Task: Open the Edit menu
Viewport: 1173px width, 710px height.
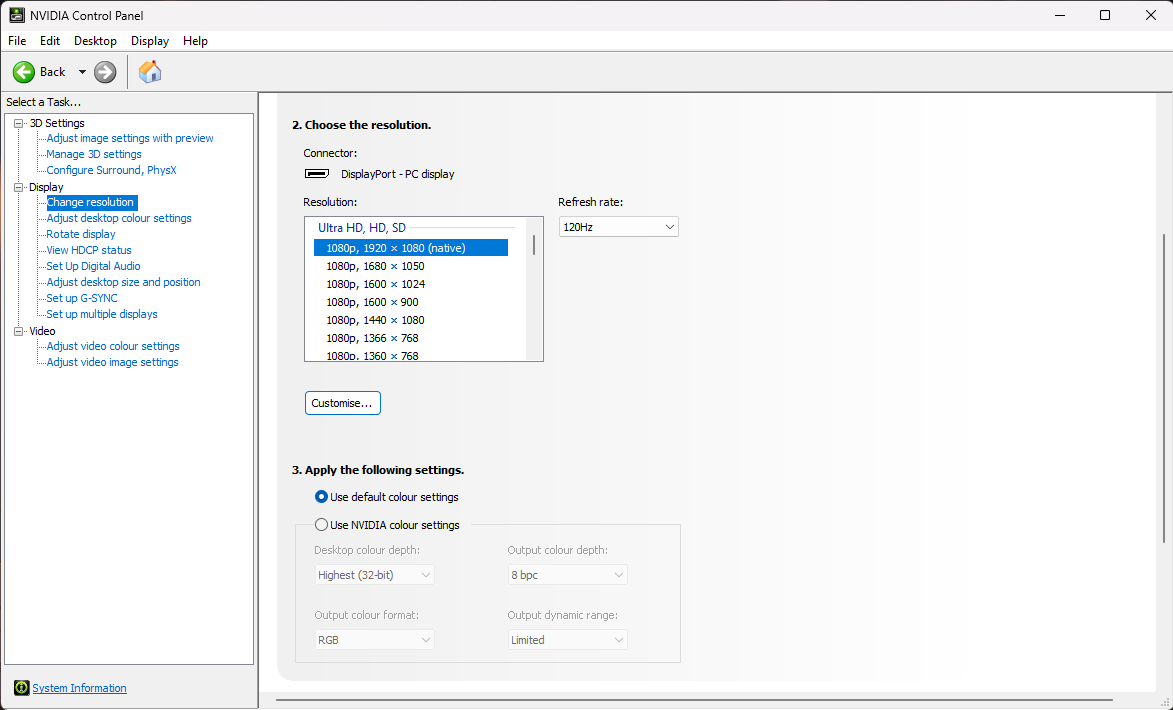Action: [x=50, y=40]
